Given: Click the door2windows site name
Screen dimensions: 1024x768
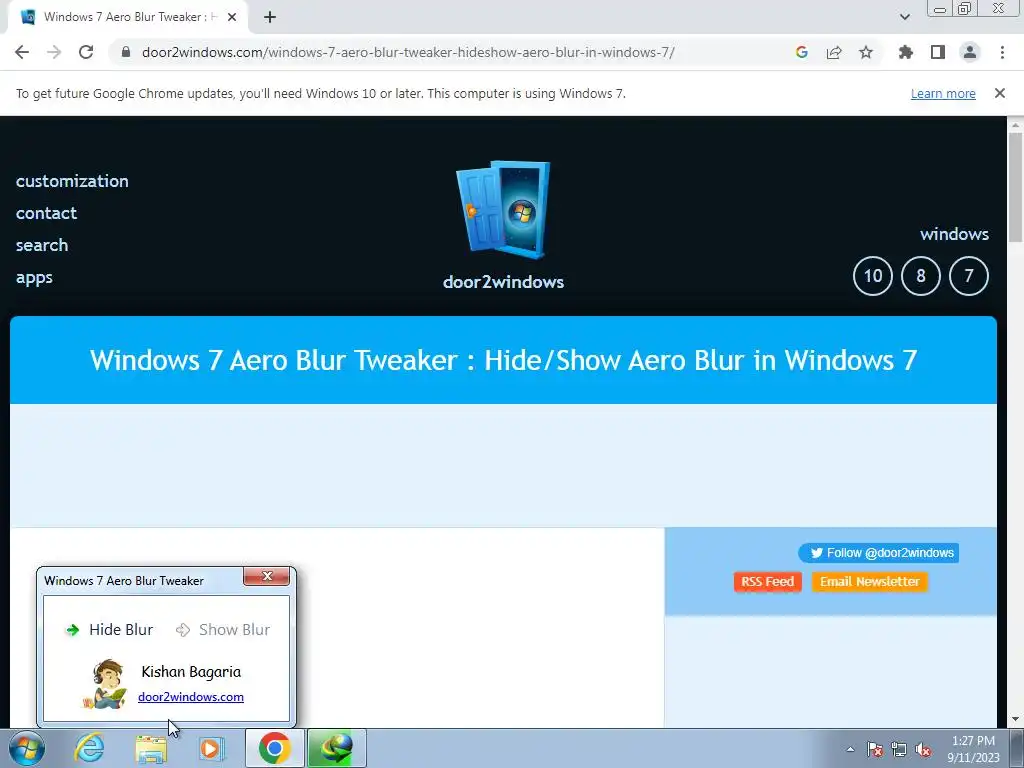Looking at the screenshot, I should (x=504, y=282).
